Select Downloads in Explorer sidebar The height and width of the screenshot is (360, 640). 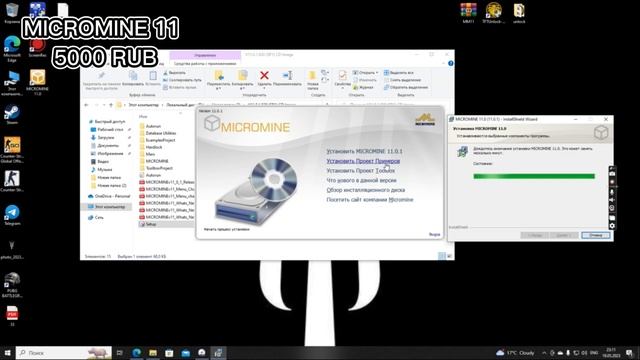102,138
